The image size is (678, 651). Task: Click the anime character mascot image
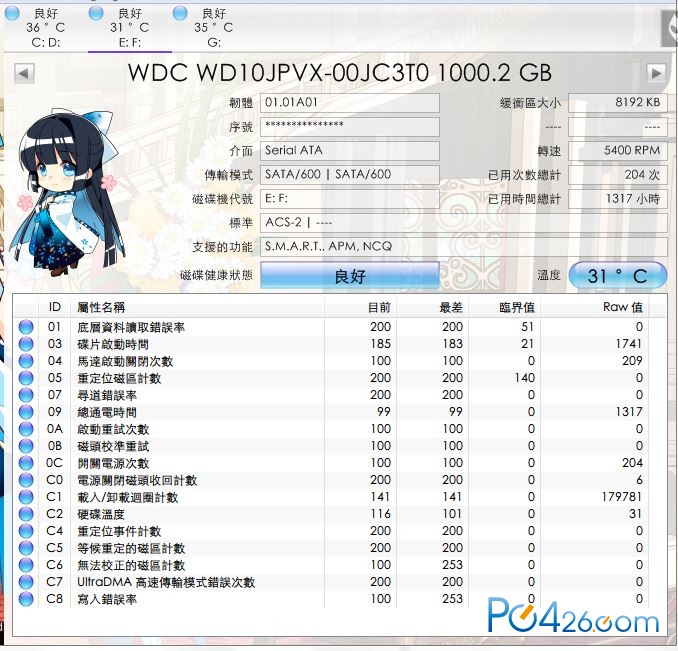[x=67, y=192]
